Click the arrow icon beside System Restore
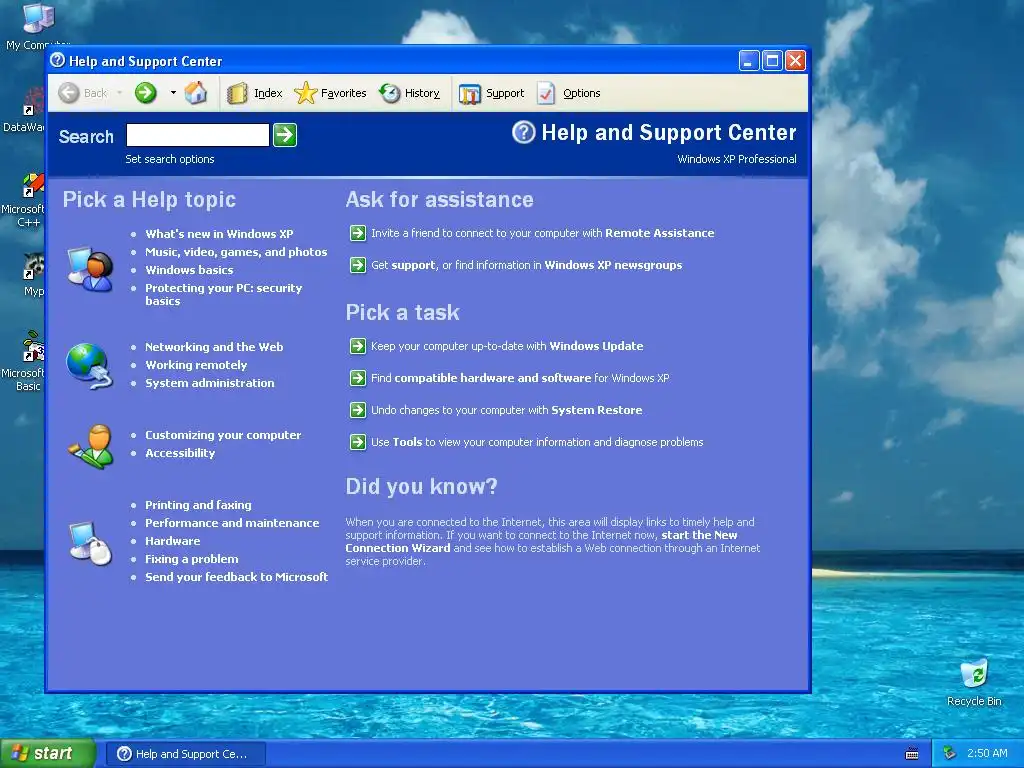 click(358, 410)
